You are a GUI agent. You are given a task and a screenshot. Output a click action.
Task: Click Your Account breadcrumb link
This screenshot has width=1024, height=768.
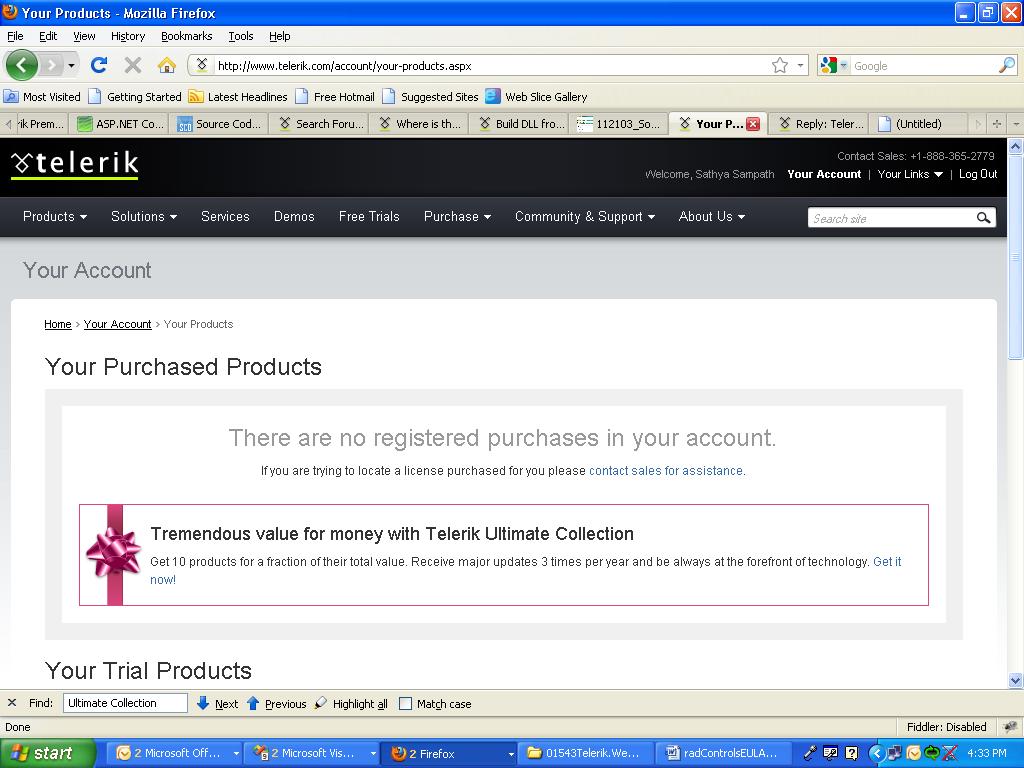[x=118, y=324]
